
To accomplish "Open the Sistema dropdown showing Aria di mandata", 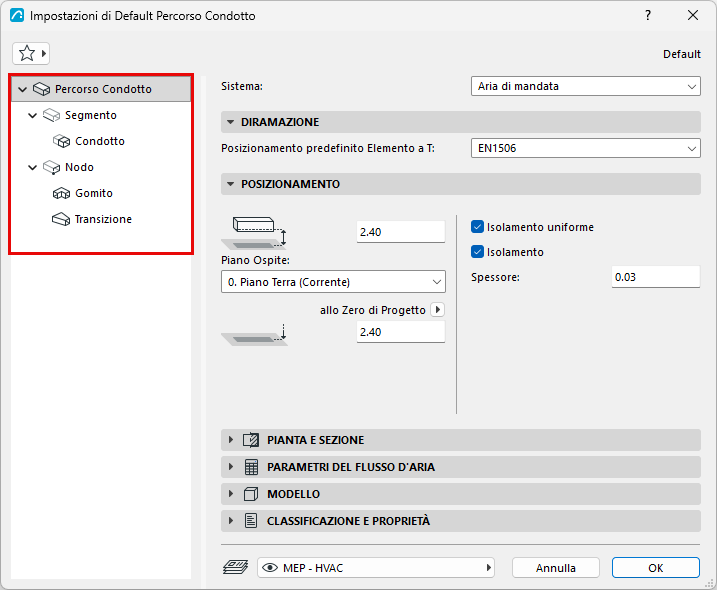I will point(585,86).
